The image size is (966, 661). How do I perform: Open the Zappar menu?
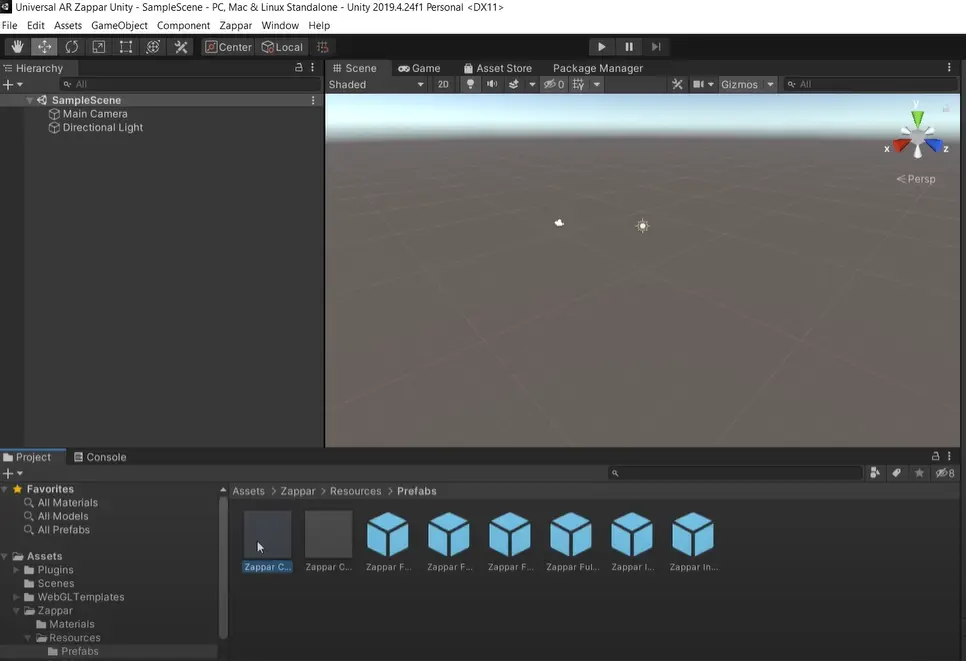pyautogui.click(x=235, y=25)
